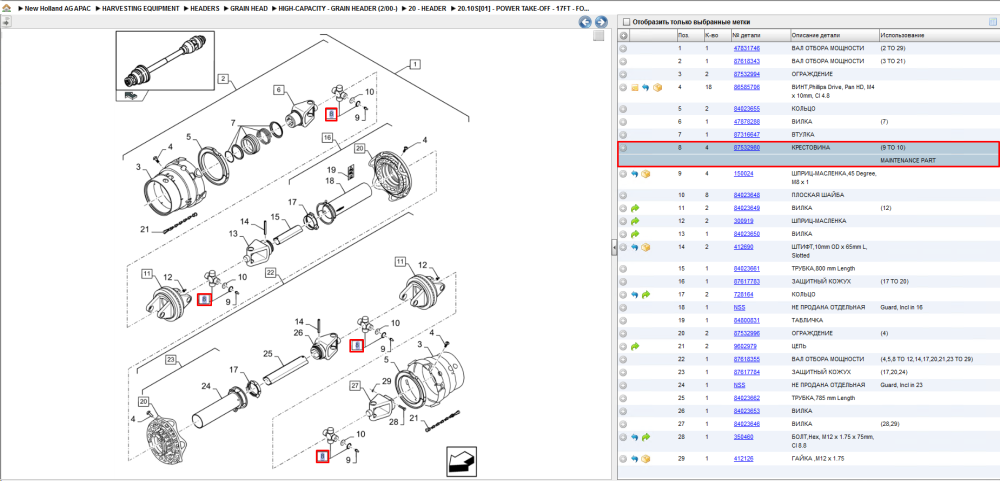The width and height of the screenshot is (1000, 481).
Task: Click the PTO shaft thumbnail inset image
Action: click(x=165, y=63)
